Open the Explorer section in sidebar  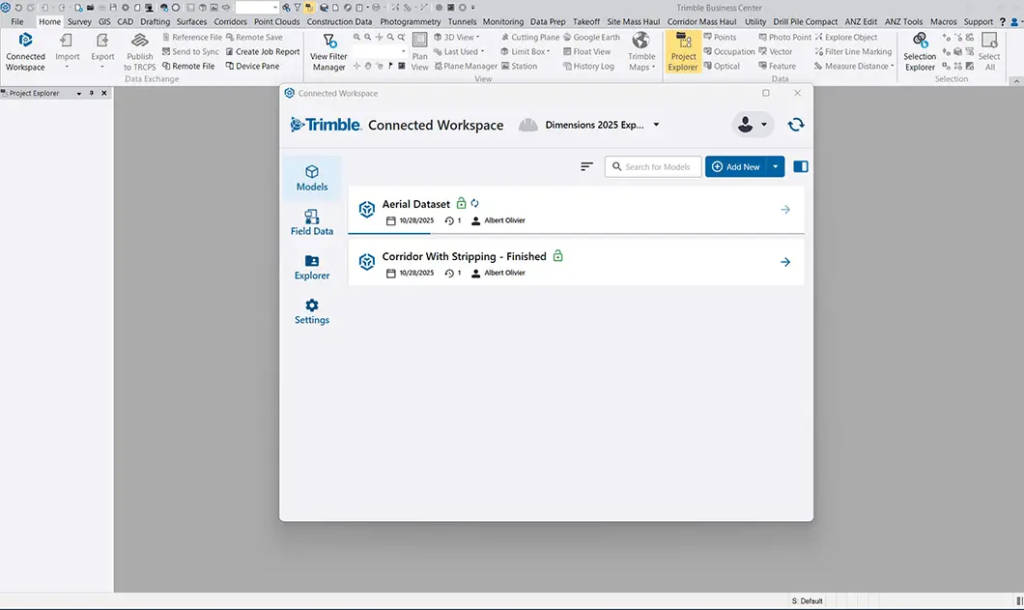(312, 267)
